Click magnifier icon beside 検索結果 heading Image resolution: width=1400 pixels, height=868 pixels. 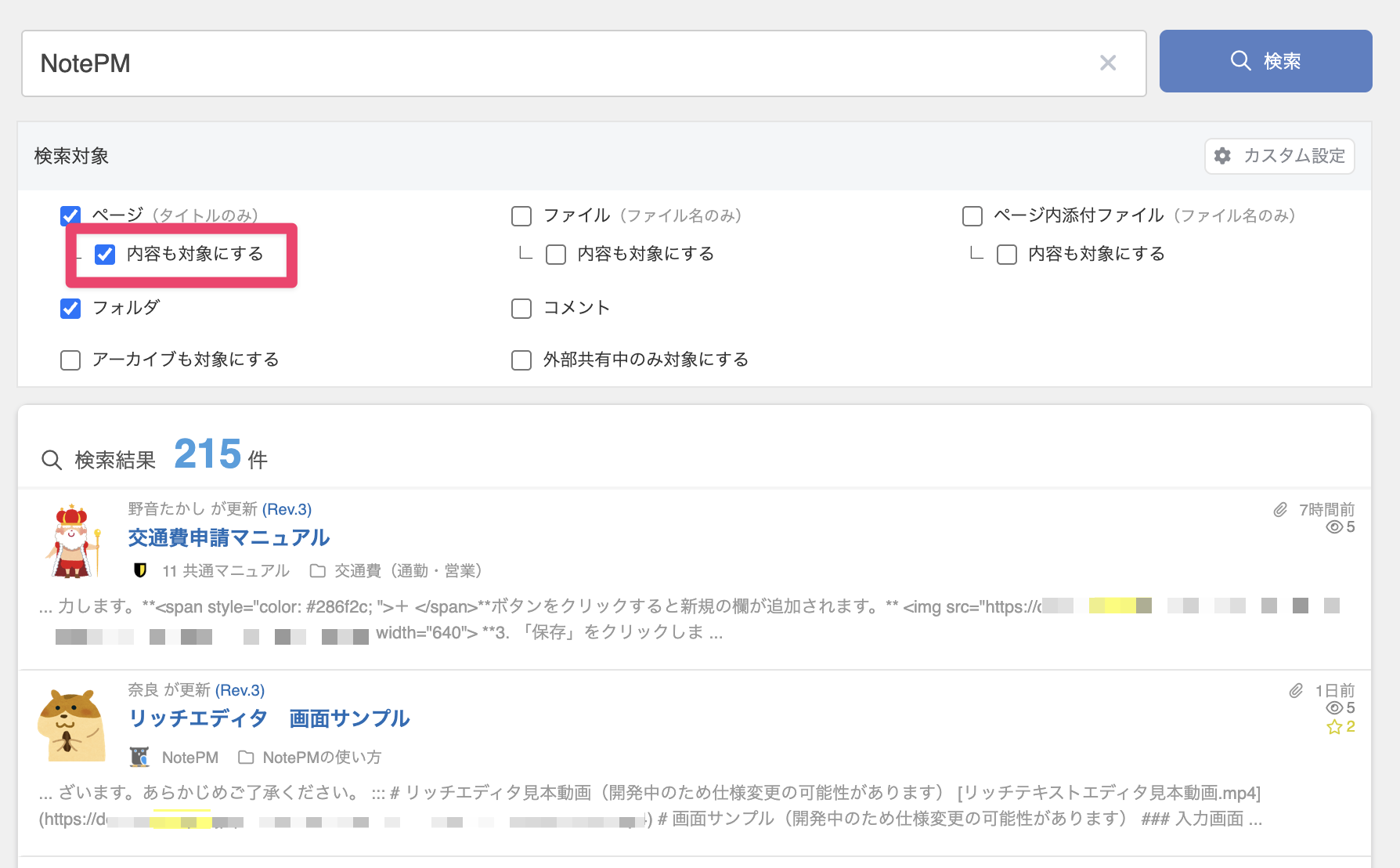52,460
